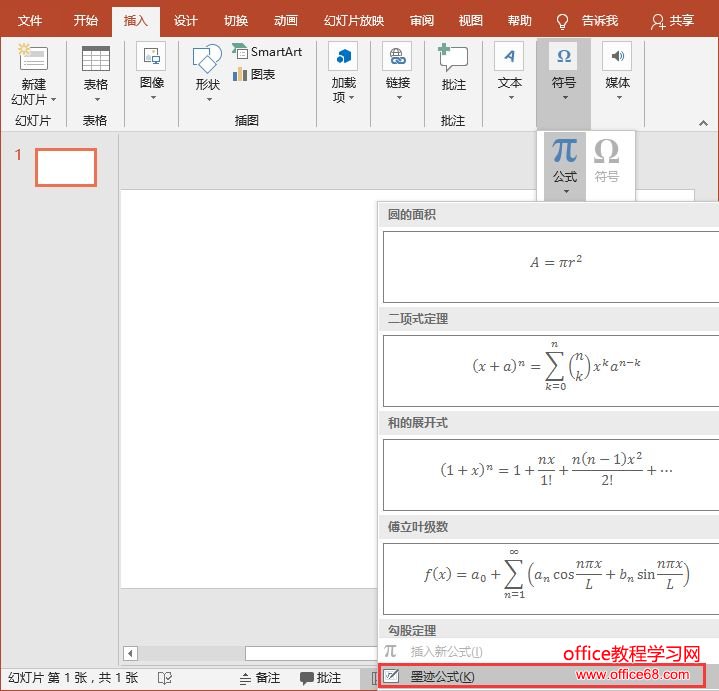719x691 pixels.
Task: Open the Shapes (形状) gallery icon
Action: pos(207,60)
